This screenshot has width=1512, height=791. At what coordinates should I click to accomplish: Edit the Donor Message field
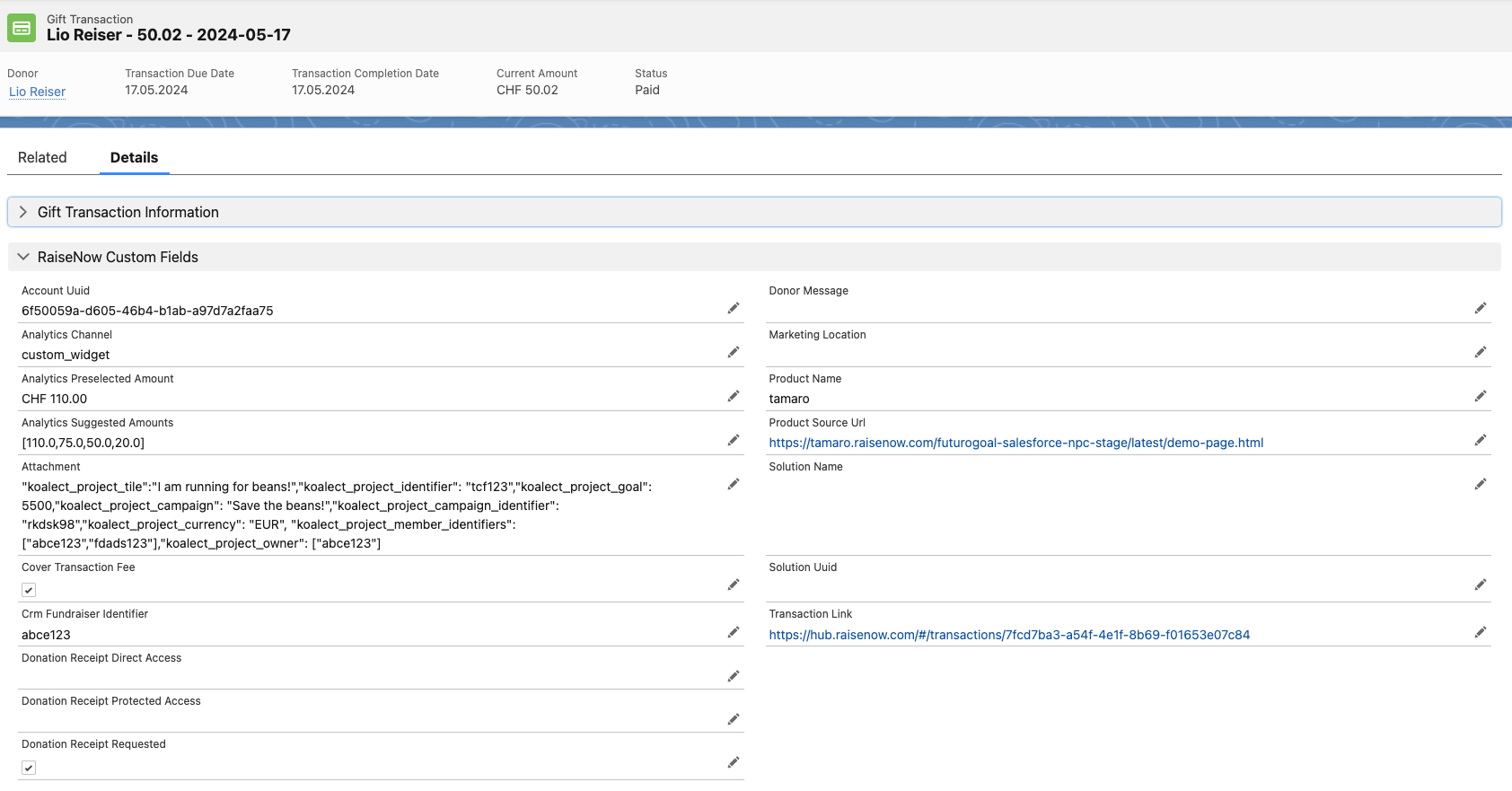point(1481,308)
